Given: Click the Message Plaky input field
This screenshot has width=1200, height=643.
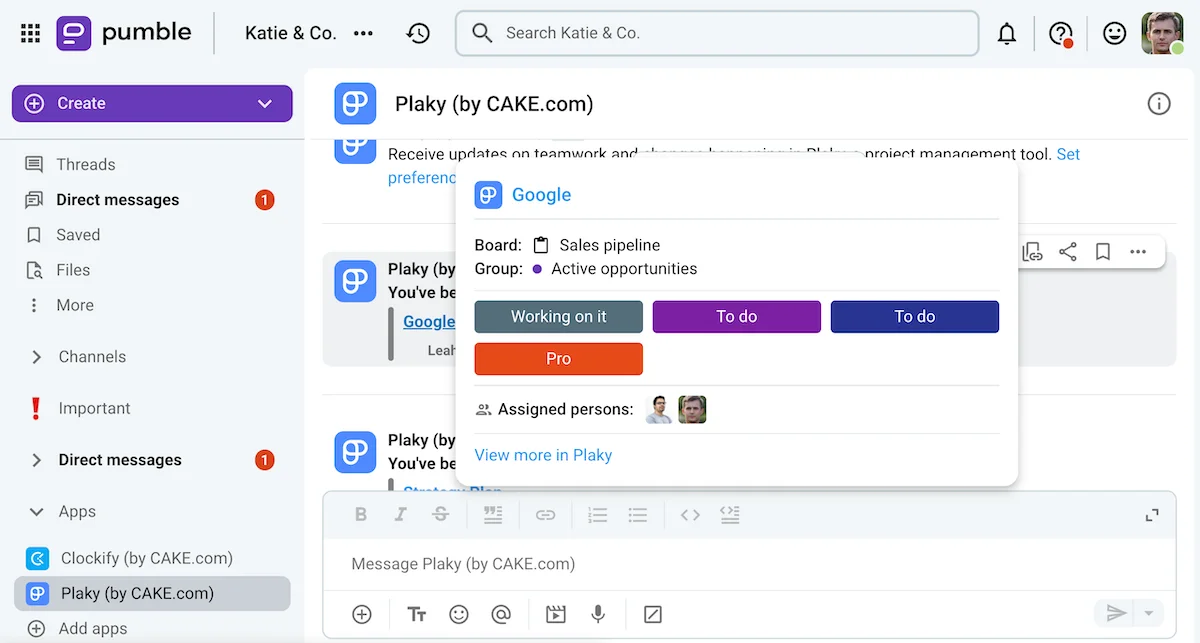Looking at the screenshot, I should [x=748, y=564].
